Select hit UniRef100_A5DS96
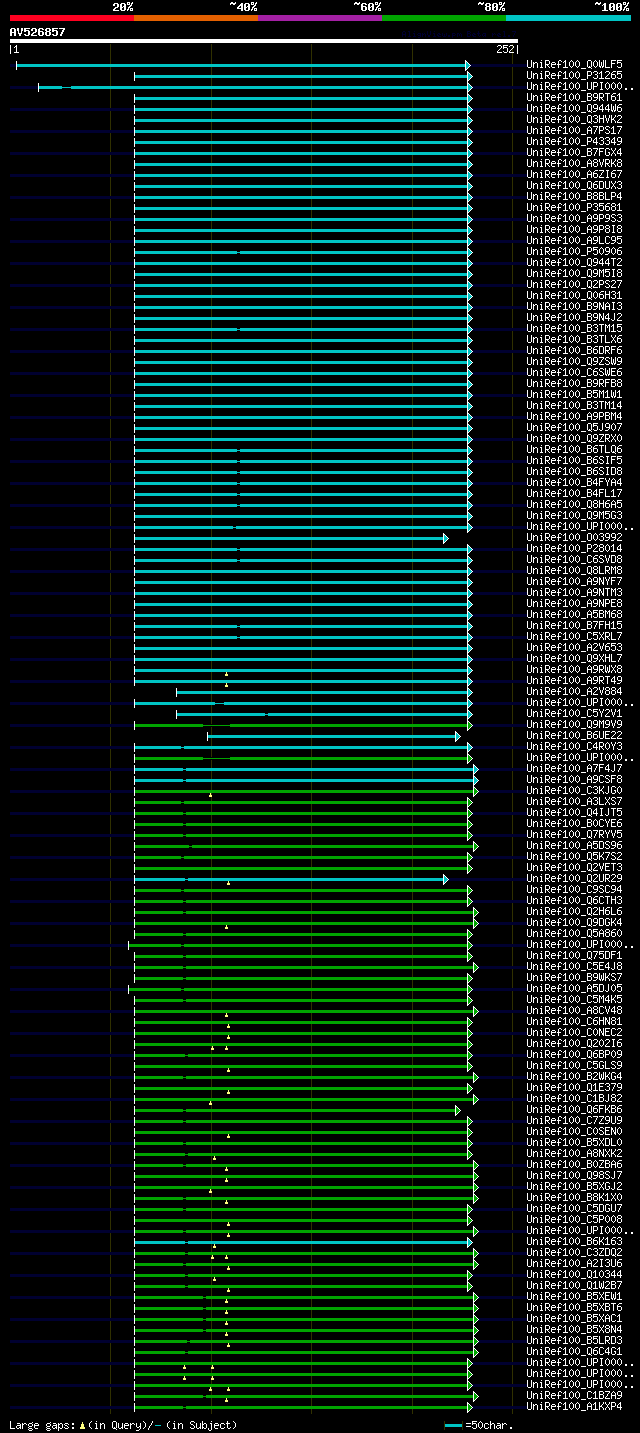This screenshot has height=1433, width=640. point(574,846)
